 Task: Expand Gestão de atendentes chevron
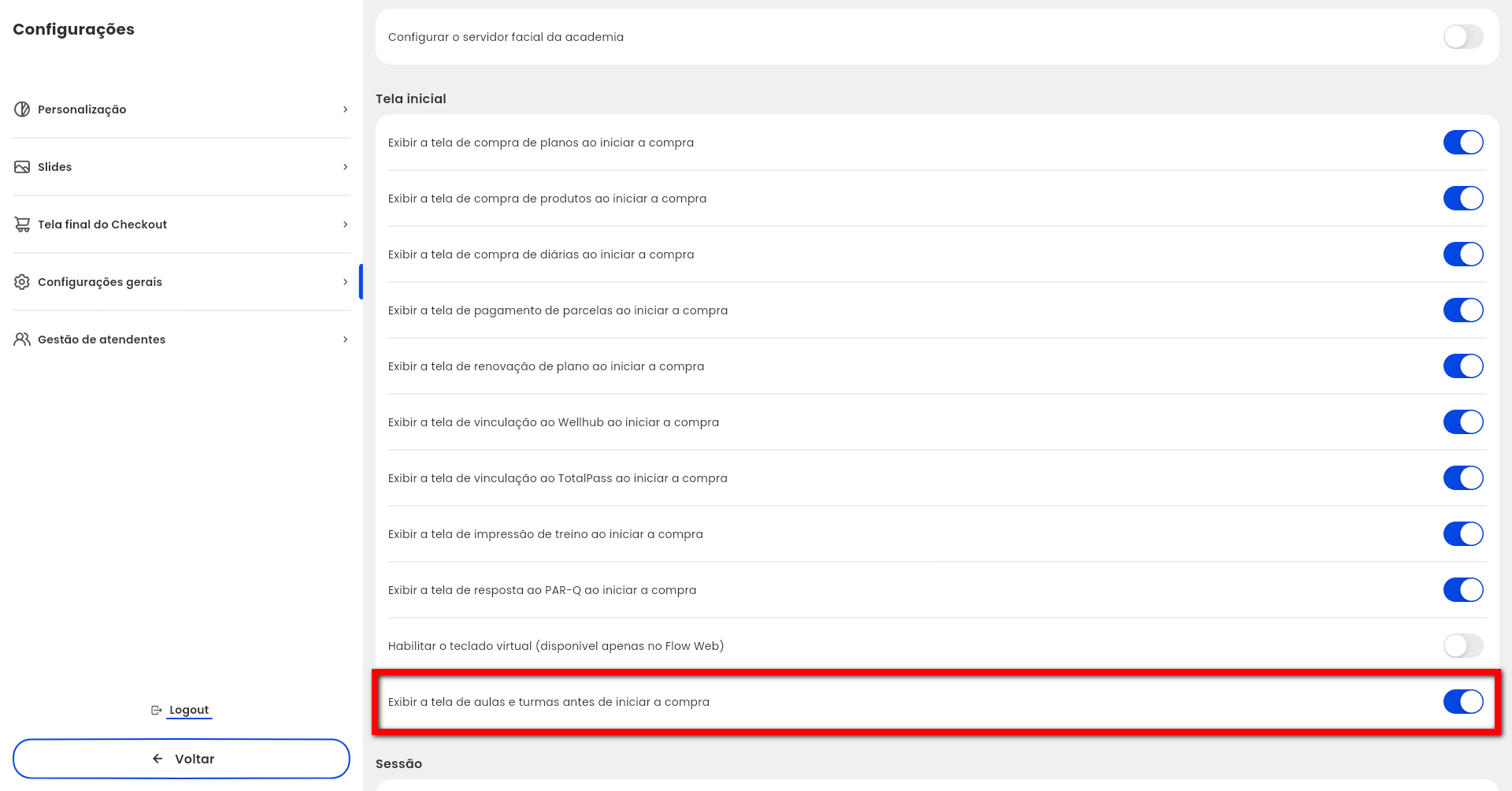click(345, 340)
